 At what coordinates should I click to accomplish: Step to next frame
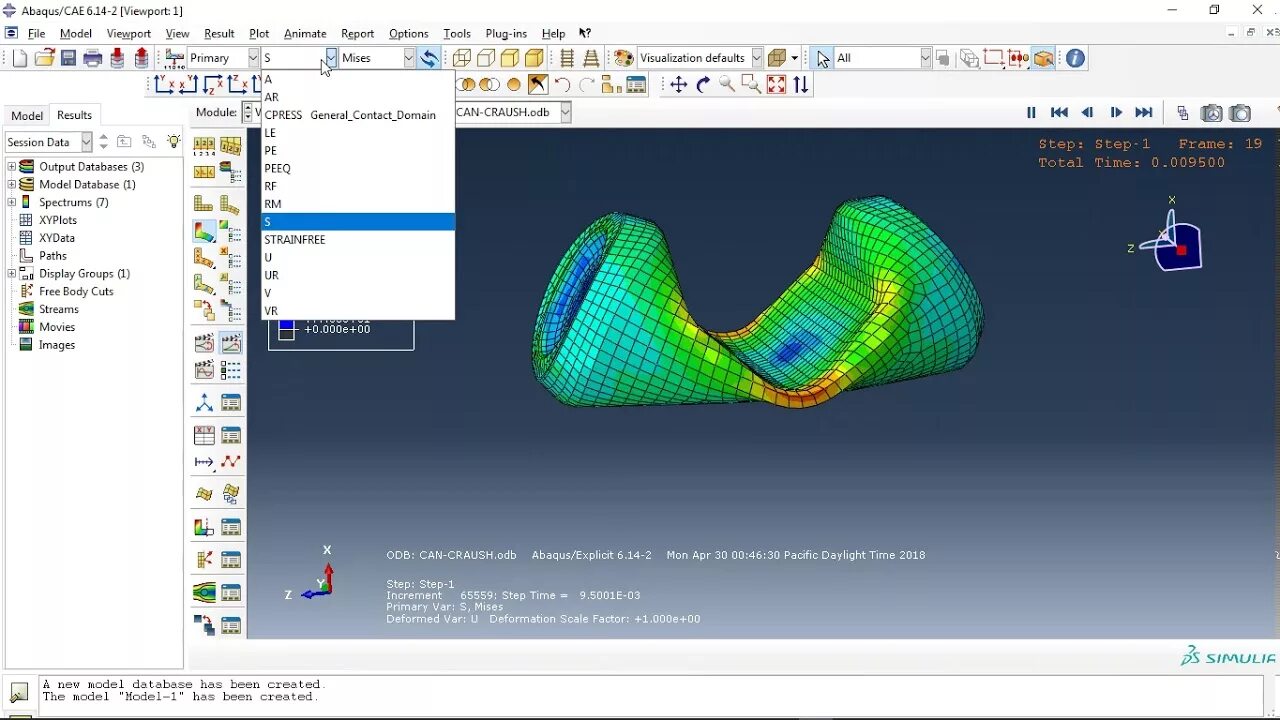pos(1115,113)
